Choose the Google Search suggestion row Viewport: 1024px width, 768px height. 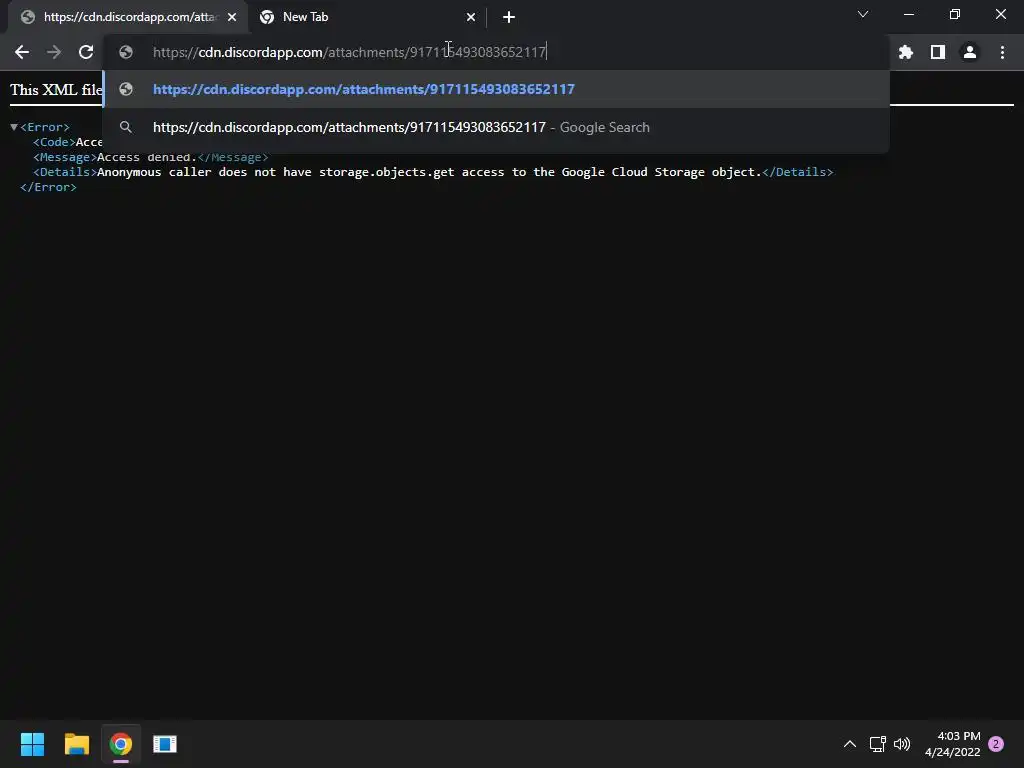496,127
